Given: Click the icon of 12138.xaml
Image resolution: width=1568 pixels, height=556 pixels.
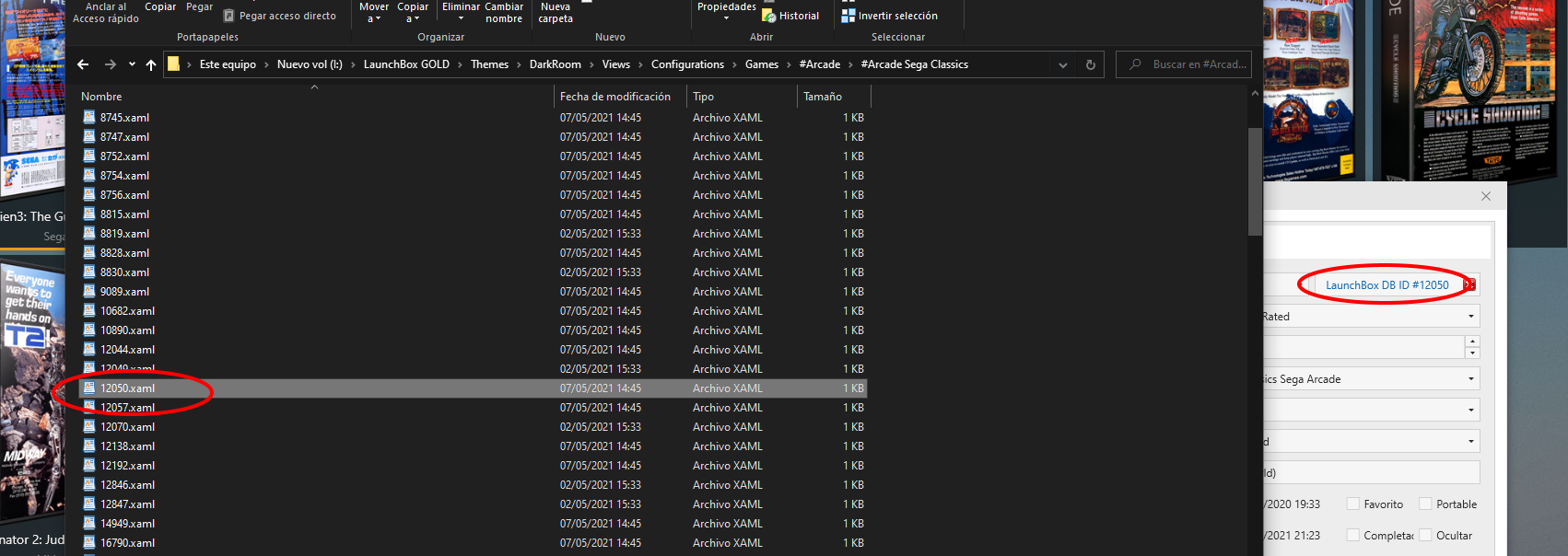Looking at the screenshot, I should click(89, 446).
